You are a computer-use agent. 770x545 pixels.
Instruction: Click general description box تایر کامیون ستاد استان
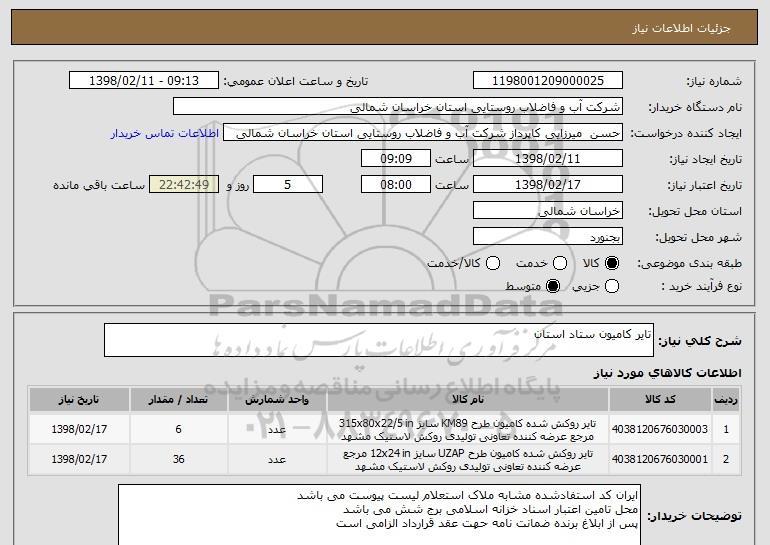click(379, 340)
